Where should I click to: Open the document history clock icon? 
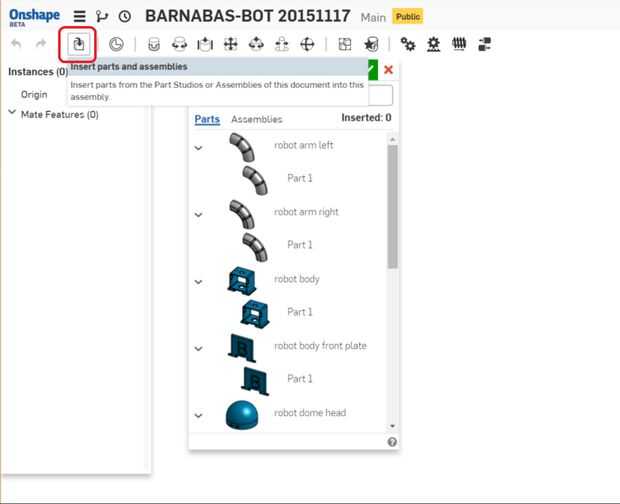[125, 16]
